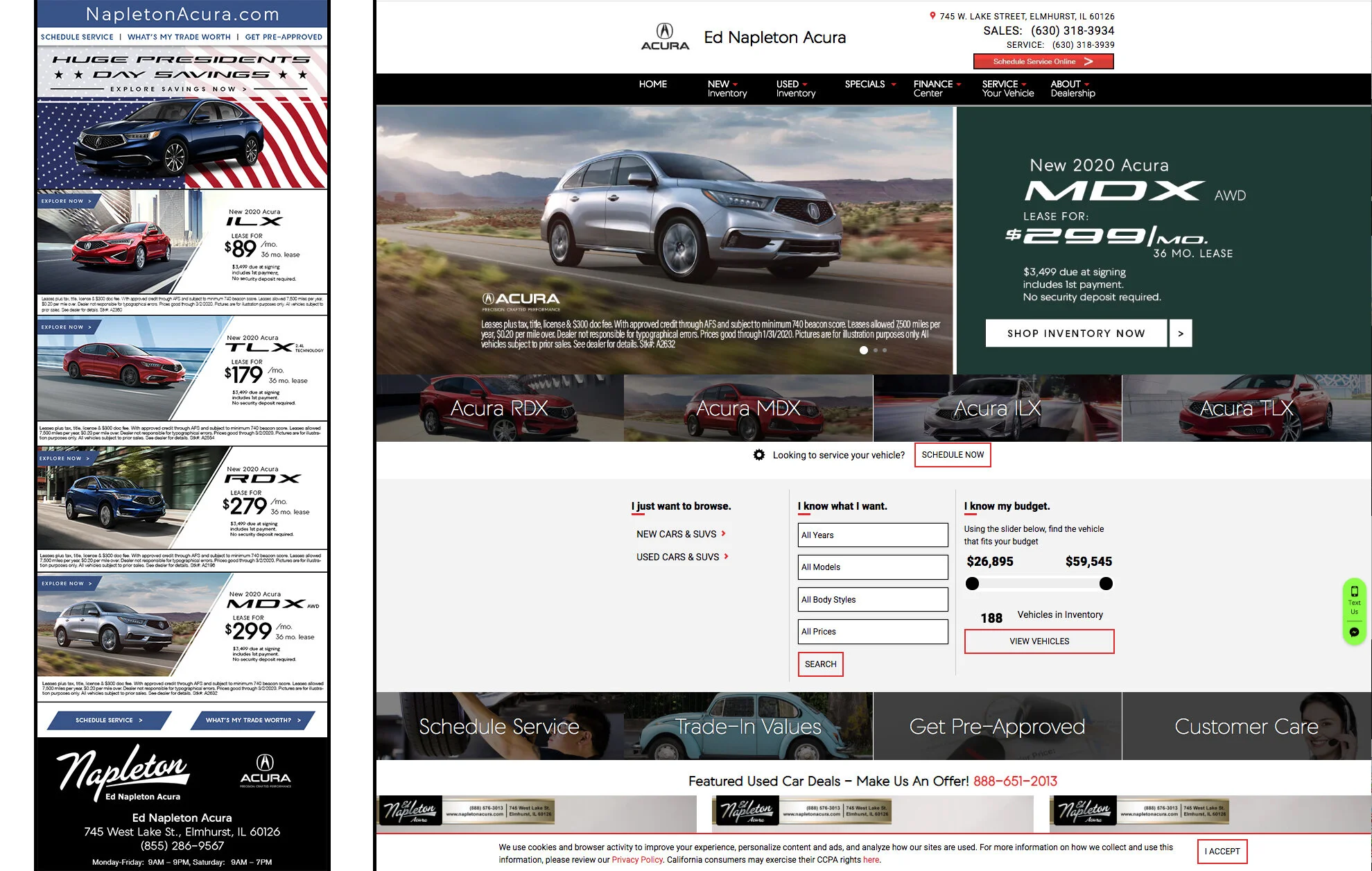Select third carousel dot on hero banner
1372x871 pixels.
885,350
